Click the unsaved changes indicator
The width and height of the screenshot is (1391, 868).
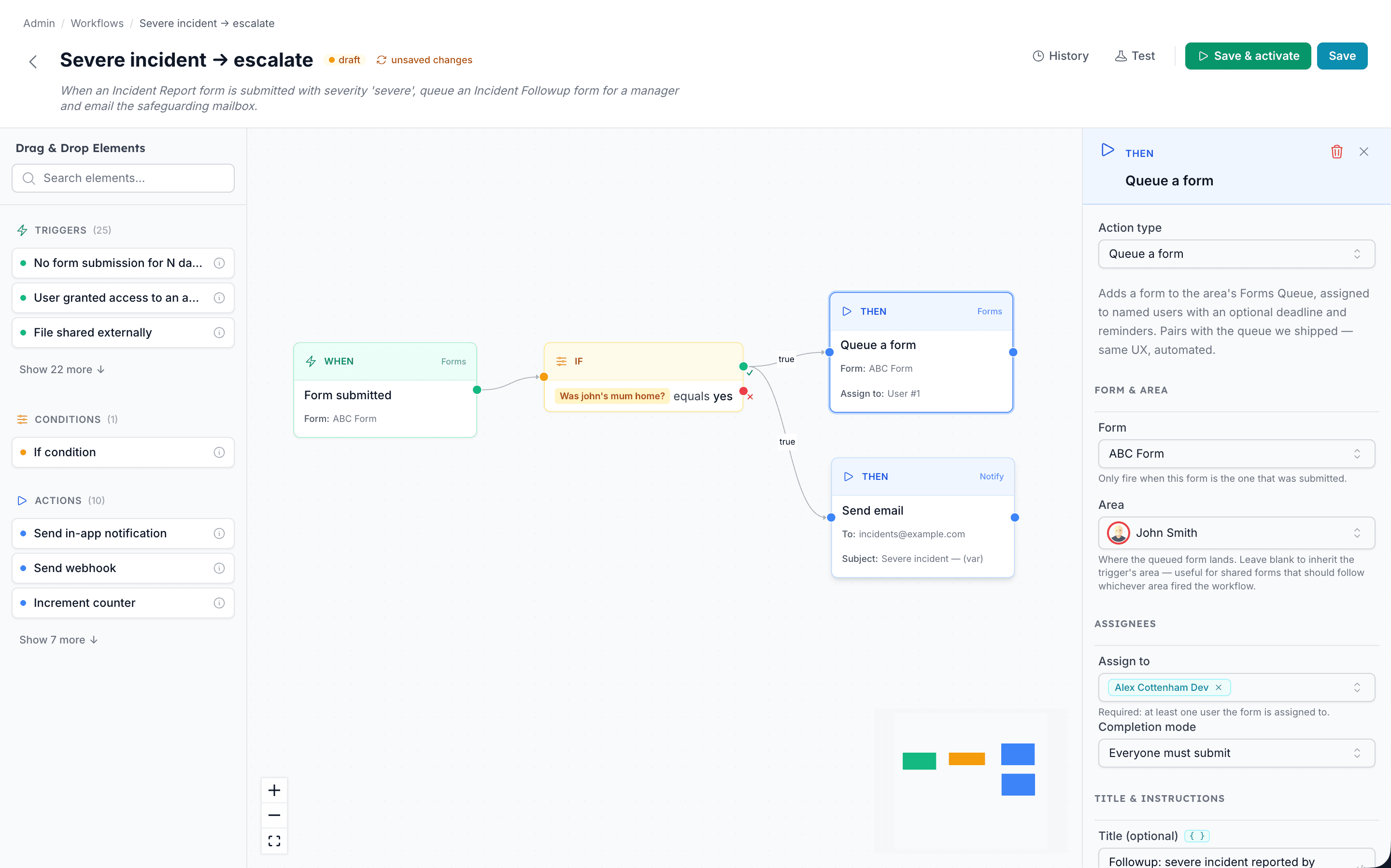point(425,60)
